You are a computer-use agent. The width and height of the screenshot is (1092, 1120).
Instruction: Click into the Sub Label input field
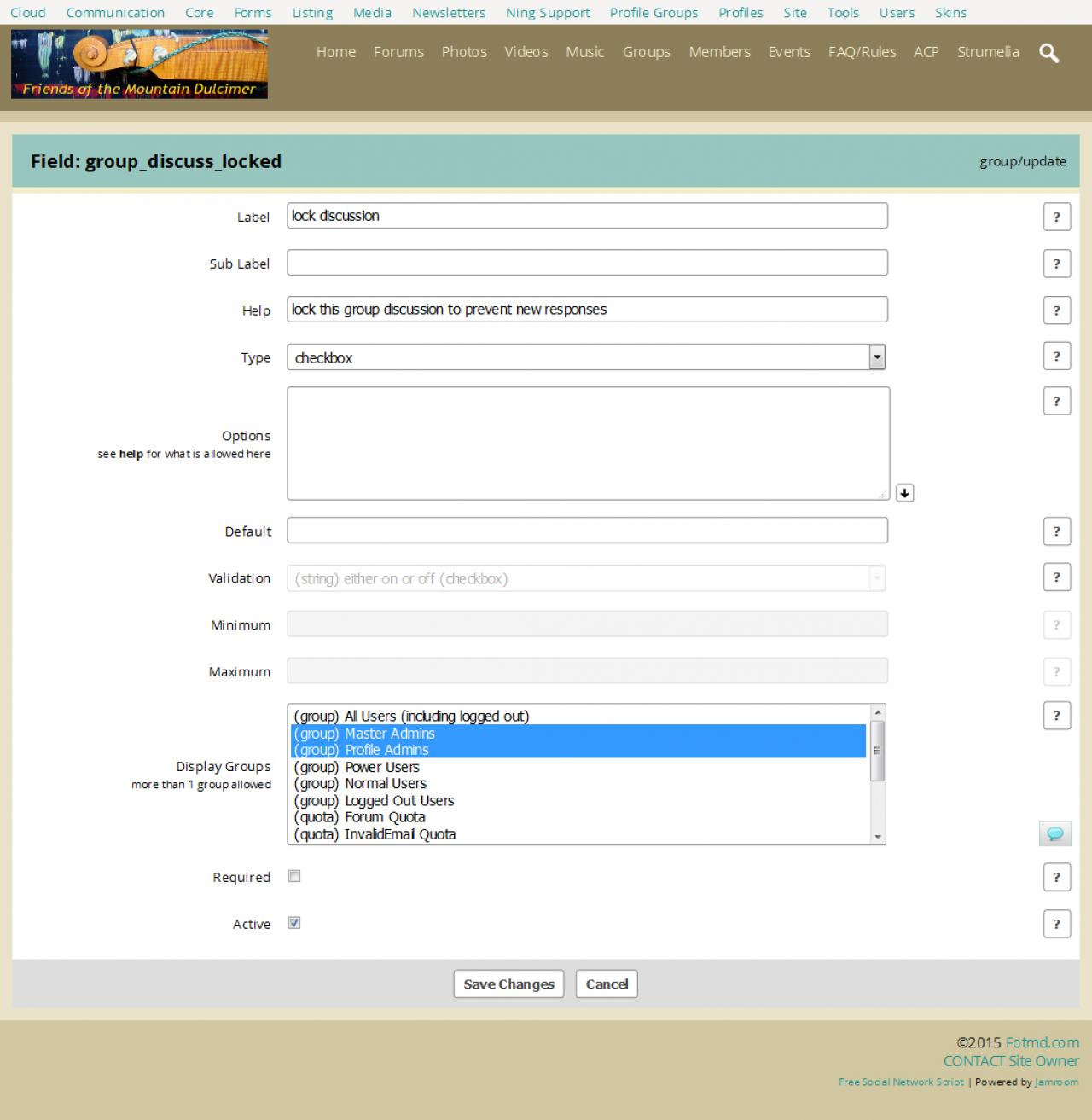(587, 263)
